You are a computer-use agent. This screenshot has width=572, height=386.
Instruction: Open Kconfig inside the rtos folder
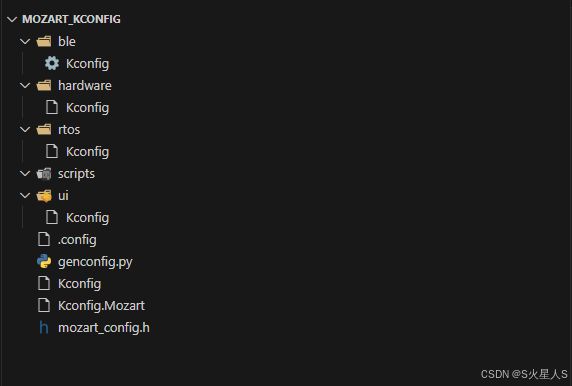87,152
